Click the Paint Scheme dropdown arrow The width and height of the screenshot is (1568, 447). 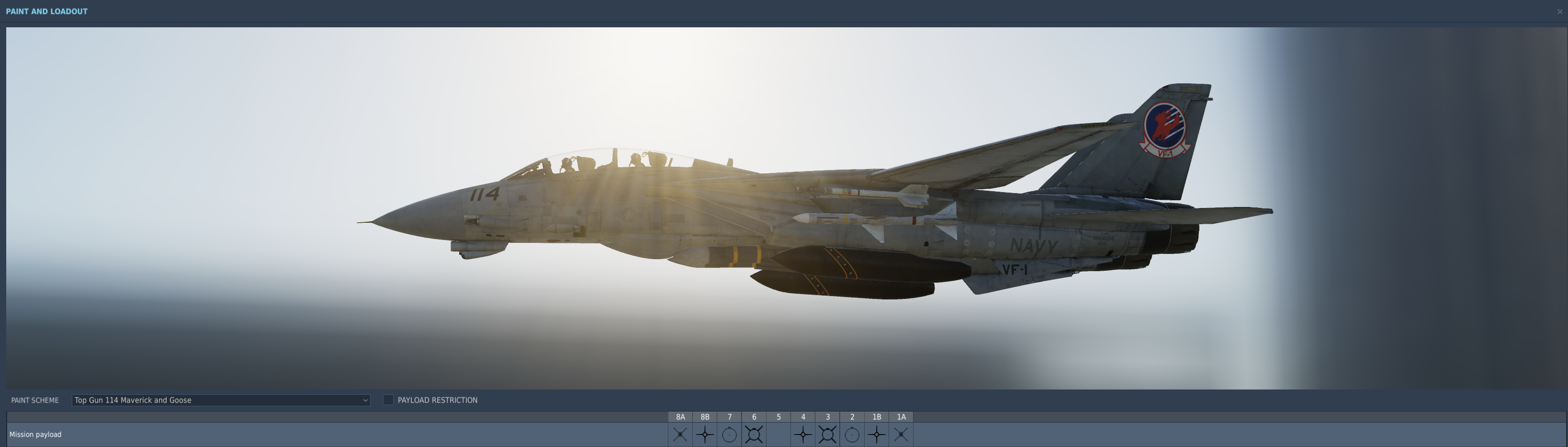[x=365, y=400]
